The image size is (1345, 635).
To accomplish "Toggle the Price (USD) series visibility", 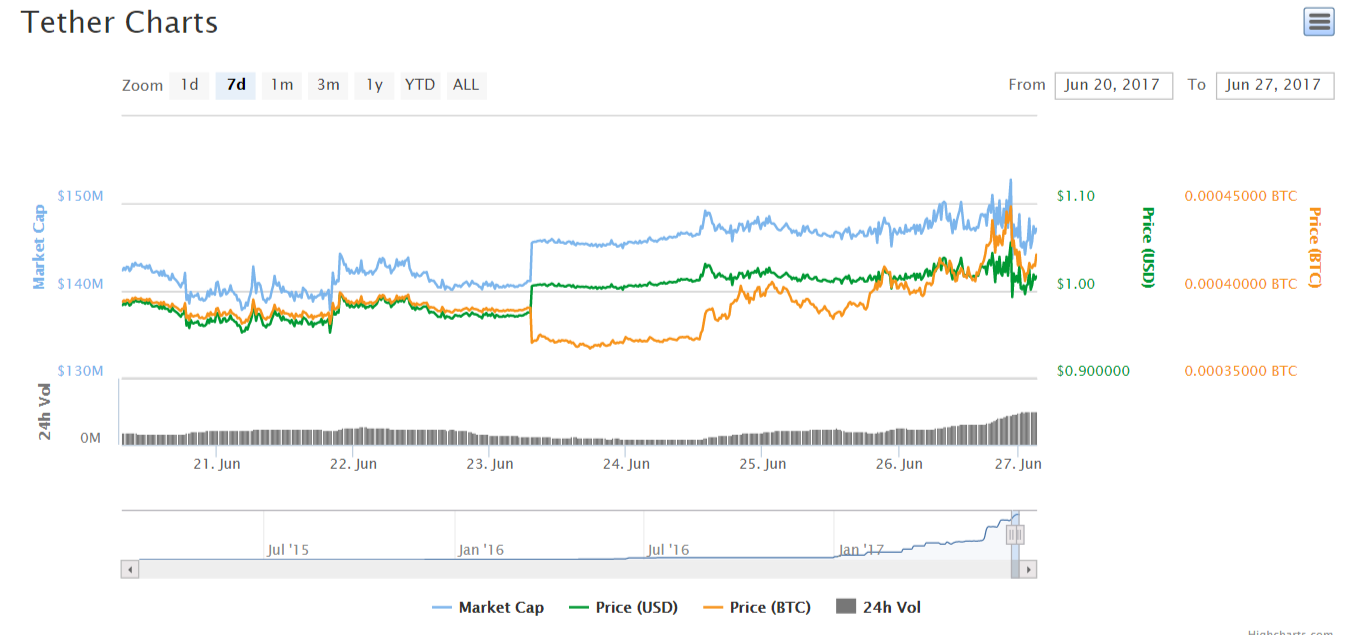I will pyautogui.click(x=623, y=607).
